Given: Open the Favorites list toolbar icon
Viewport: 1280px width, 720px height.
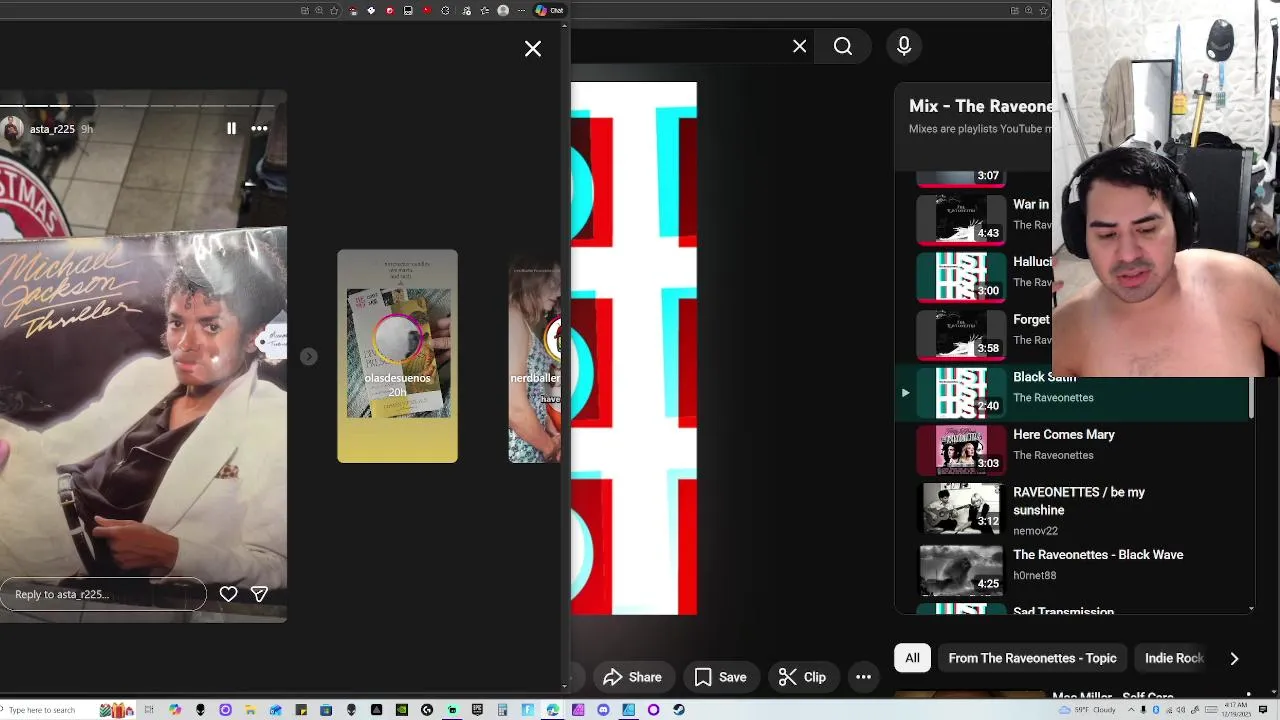Looking at the screenshot, I should click(485, 10).
